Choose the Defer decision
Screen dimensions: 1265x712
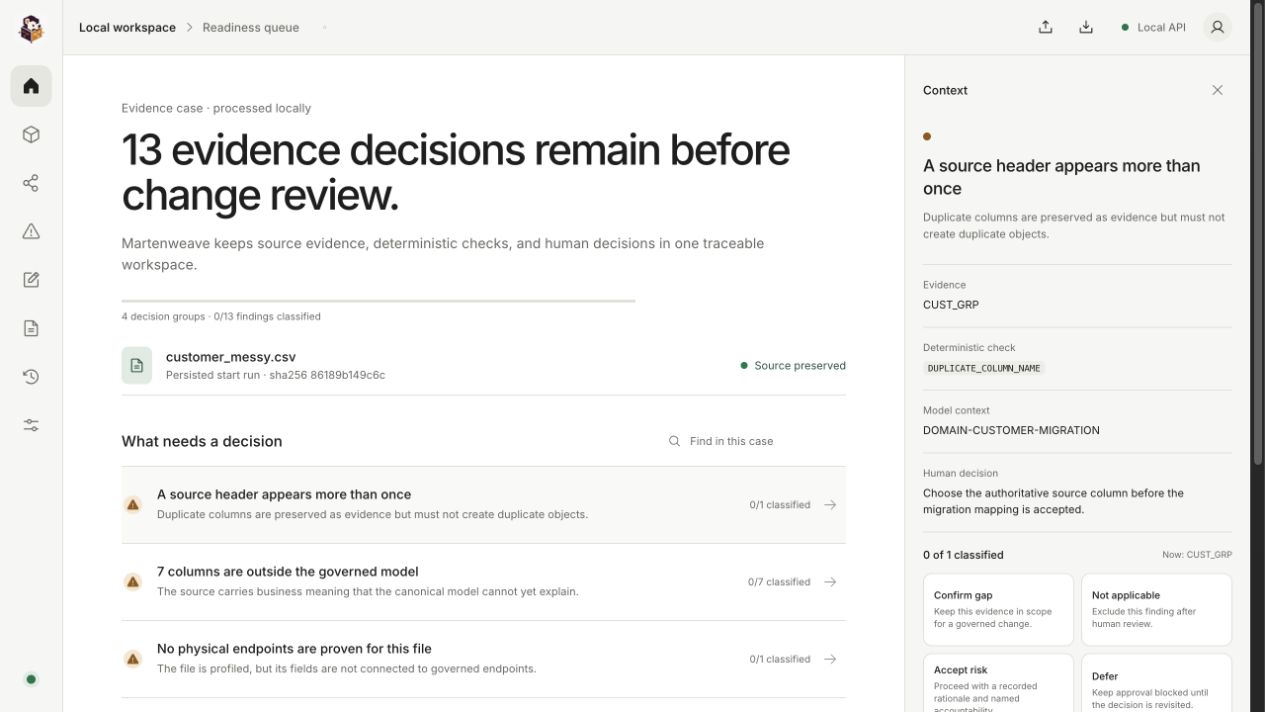pos(1156,683)
